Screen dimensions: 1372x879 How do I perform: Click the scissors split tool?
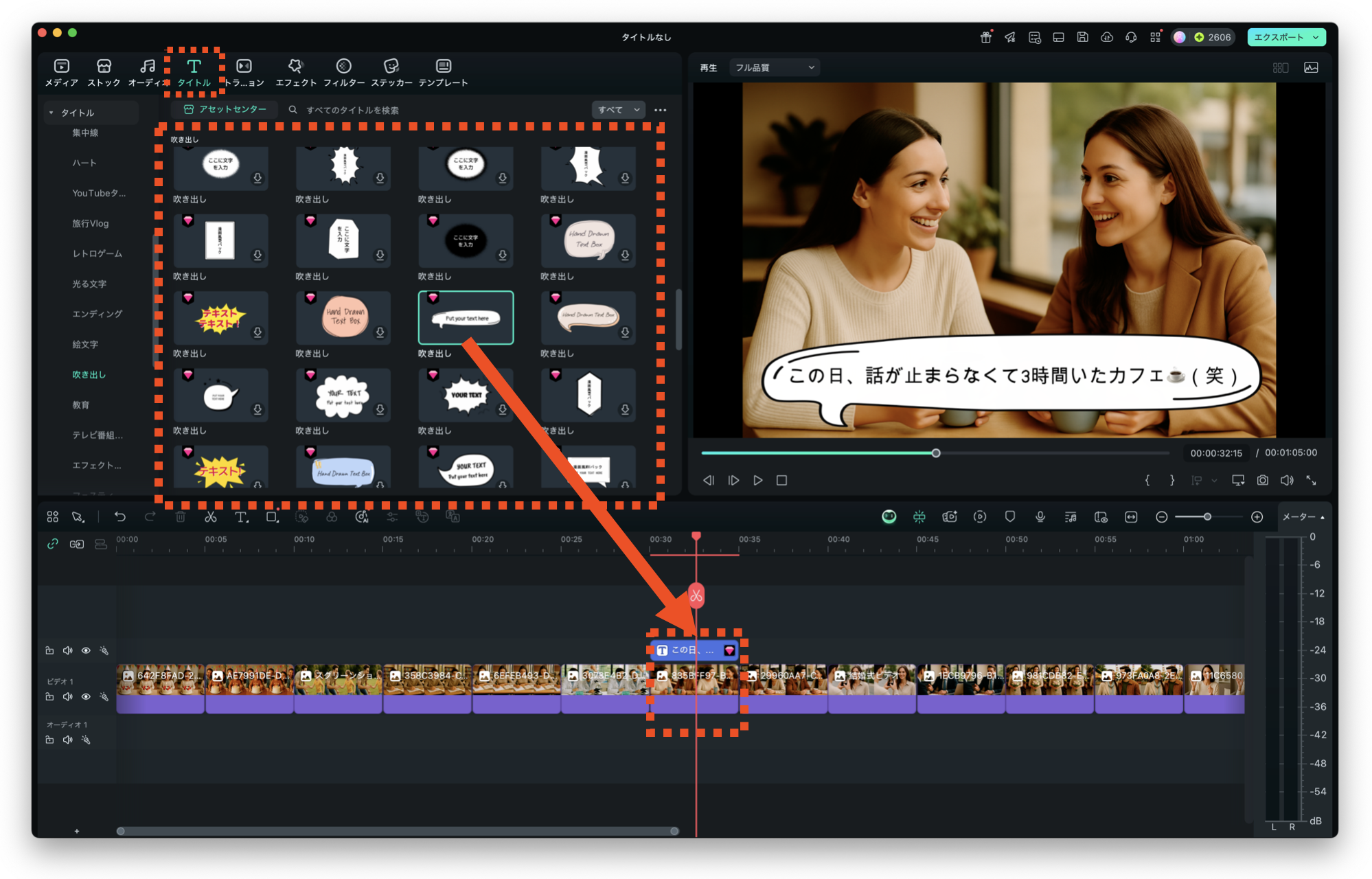point(211,516)
